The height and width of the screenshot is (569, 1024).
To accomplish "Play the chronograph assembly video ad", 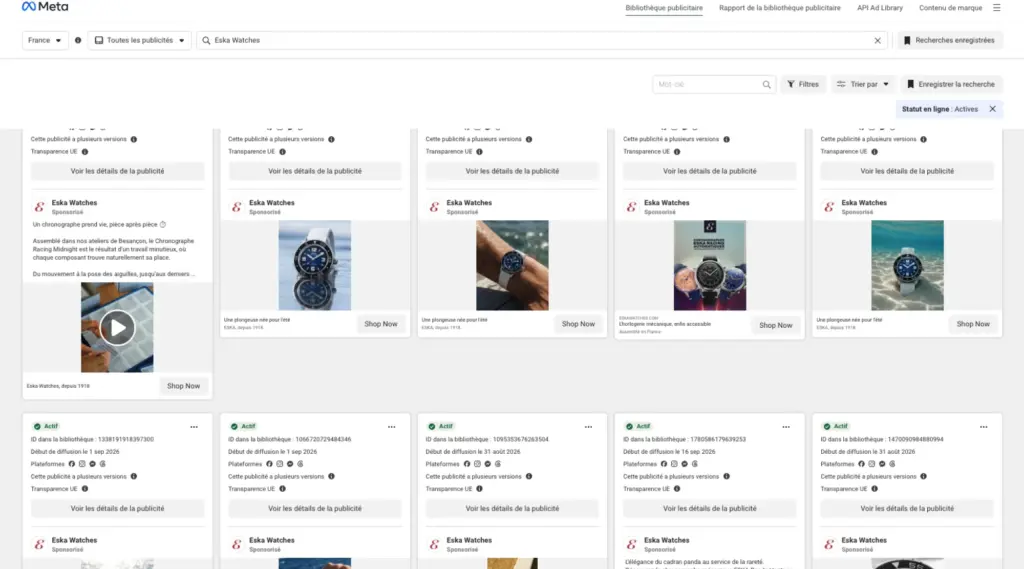I will [x=118, y=327].
